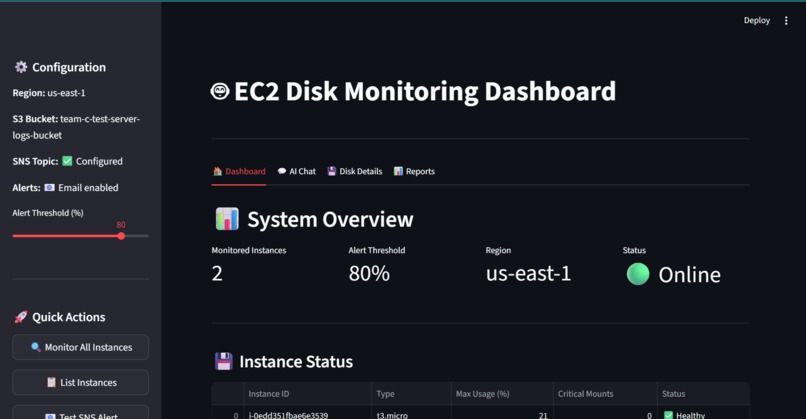This screenshot has width=806, height=419.
Task: Click the Status column header in table
Action: (703, 394)
